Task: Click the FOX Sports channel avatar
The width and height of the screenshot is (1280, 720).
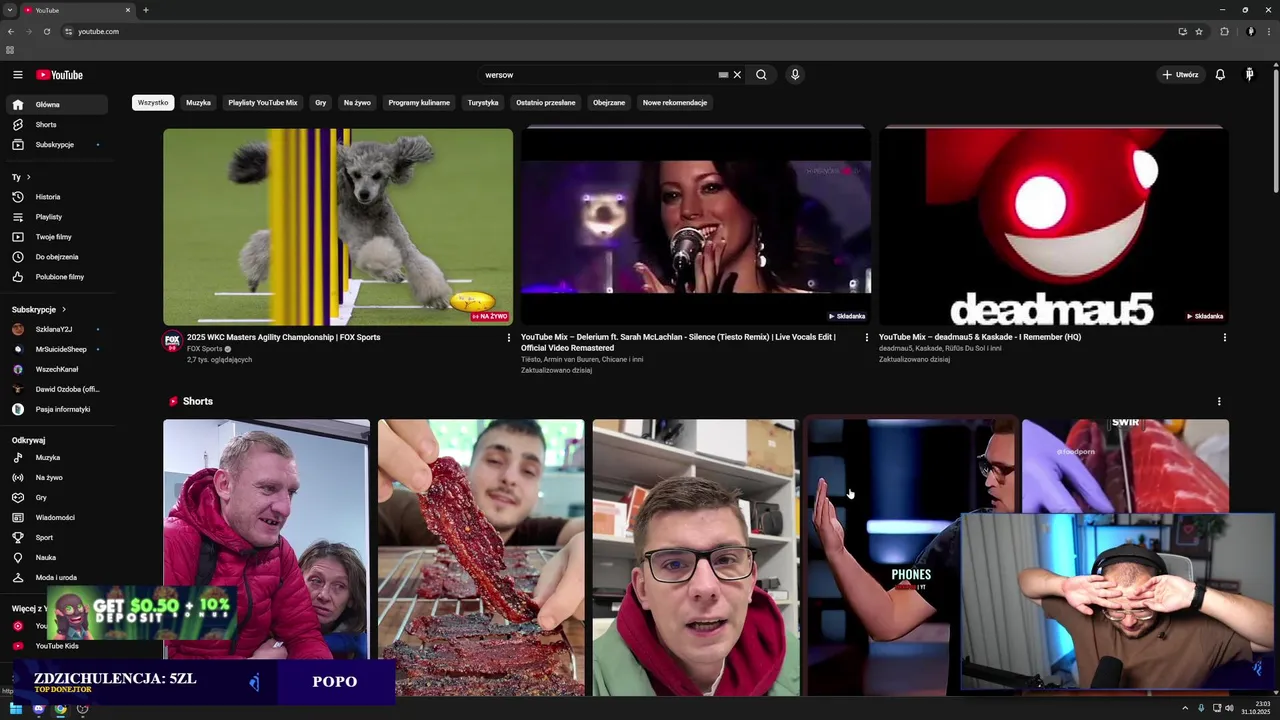Action: 172,341
